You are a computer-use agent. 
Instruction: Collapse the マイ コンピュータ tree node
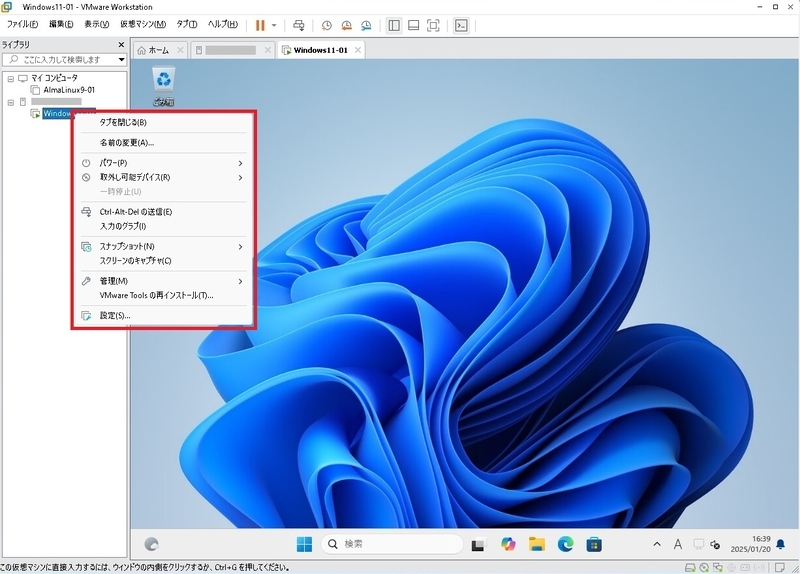point(11,79)
